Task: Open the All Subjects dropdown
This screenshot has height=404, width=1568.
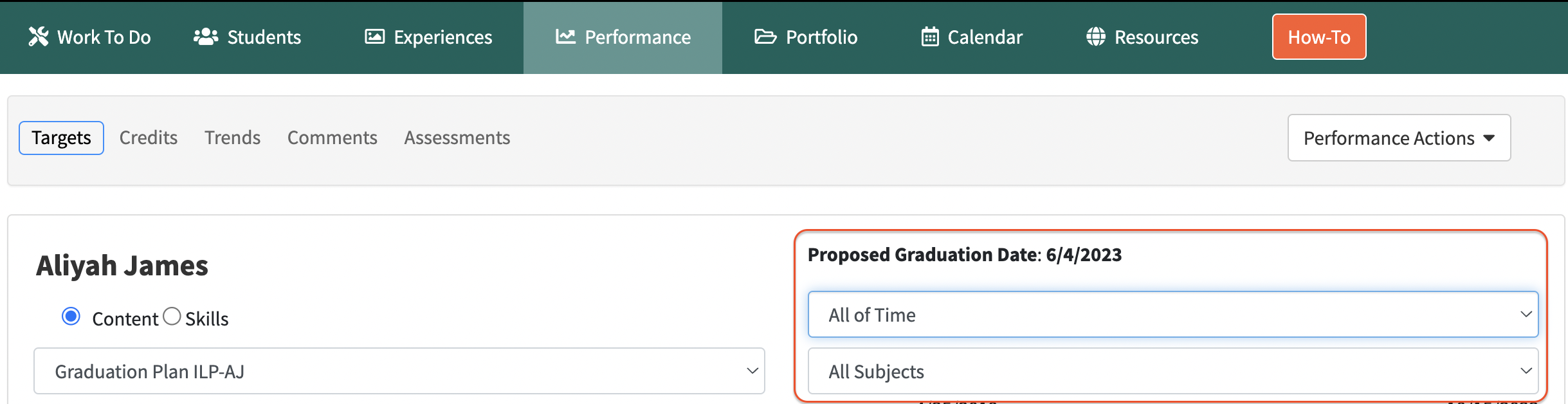Action: (1172, 371)
